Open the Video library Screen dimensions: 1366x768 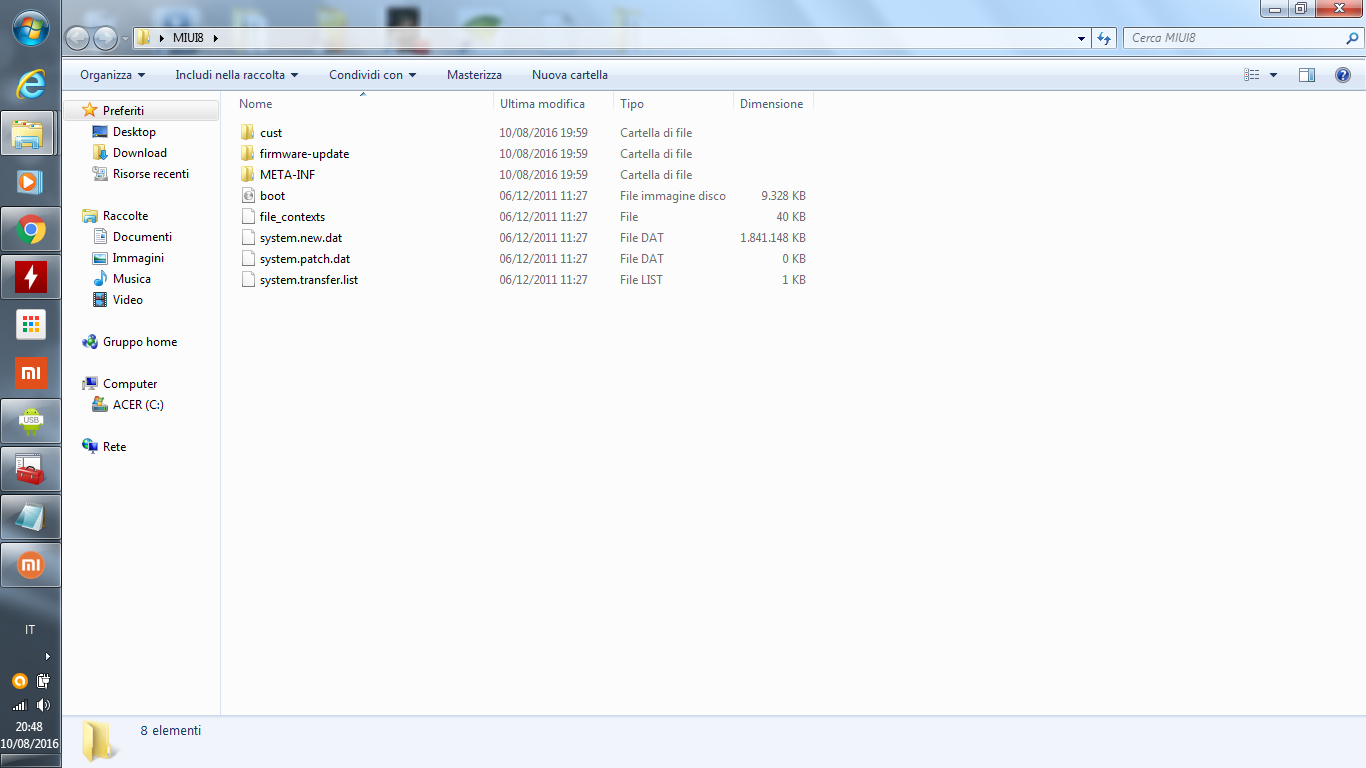[x=128, y=300]
